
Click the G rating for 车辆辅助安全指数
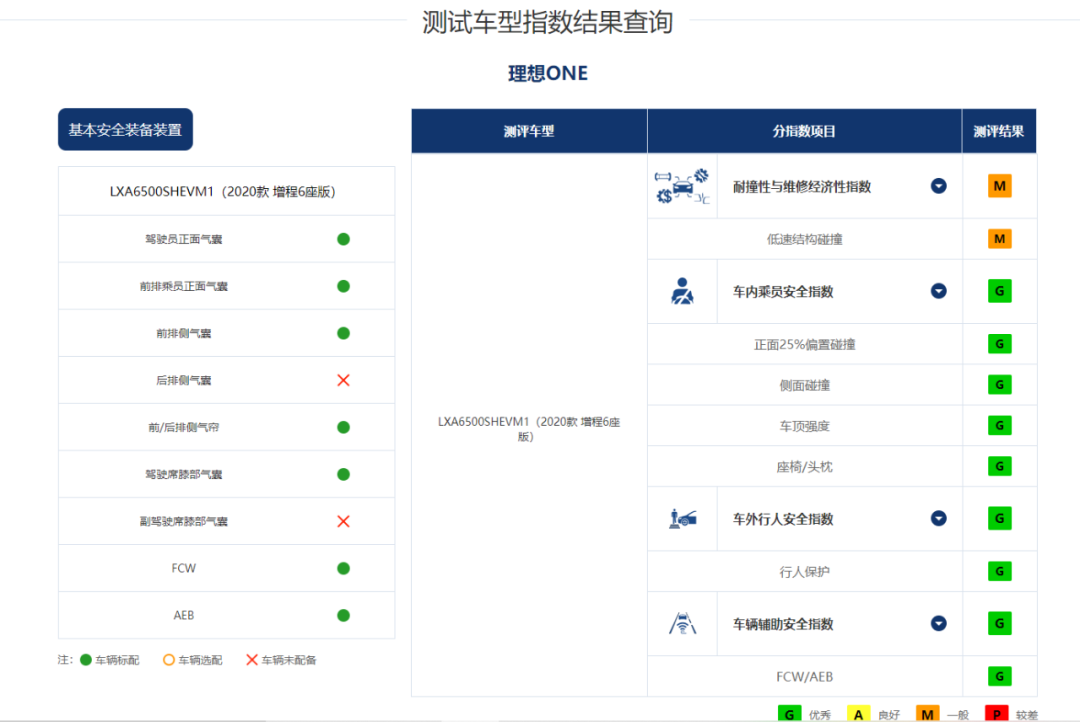tap(999, 623)
